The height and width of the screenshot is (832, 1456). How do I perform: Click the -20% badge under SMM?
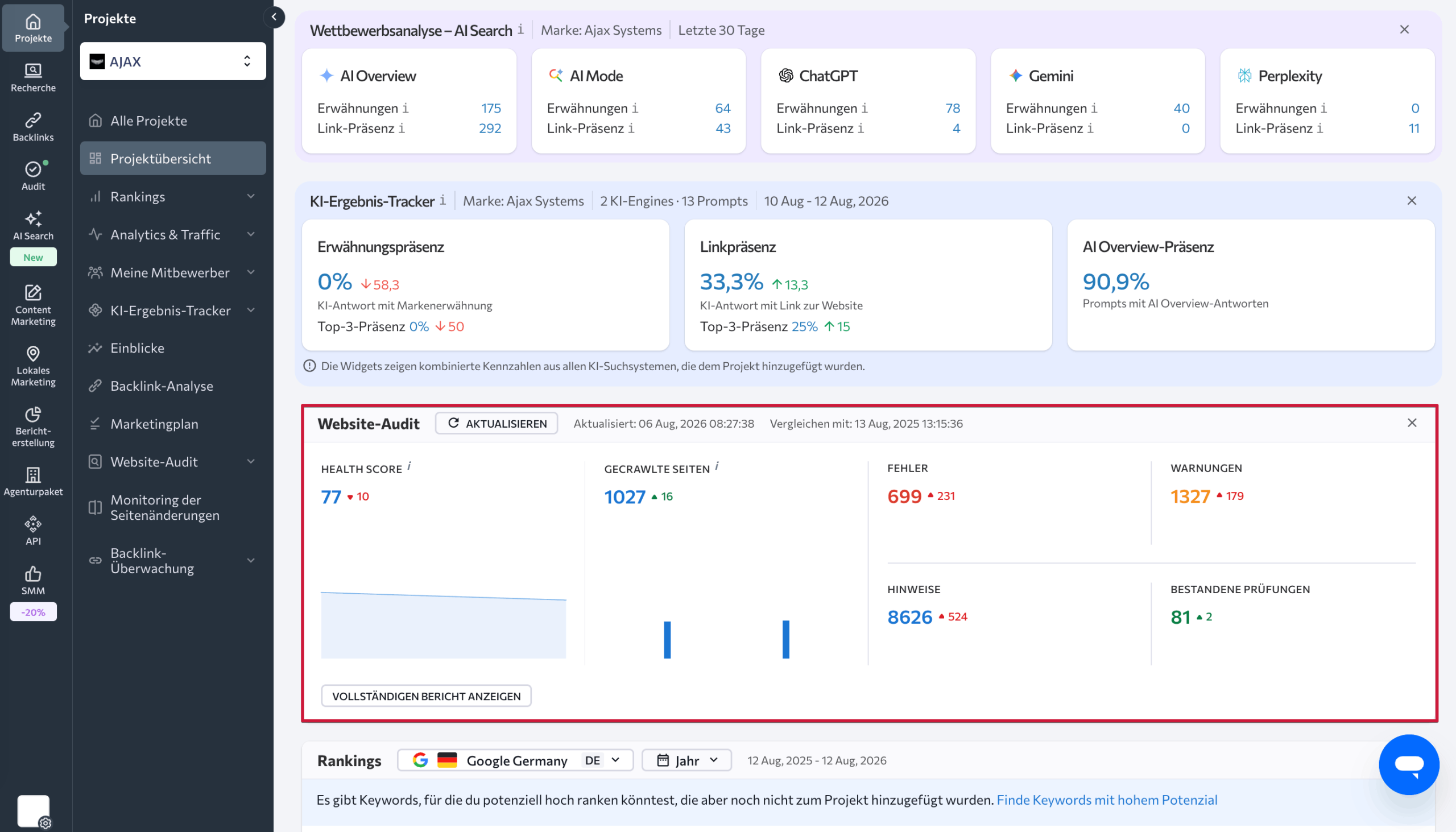pyautogui.click(x=33, y=612)
